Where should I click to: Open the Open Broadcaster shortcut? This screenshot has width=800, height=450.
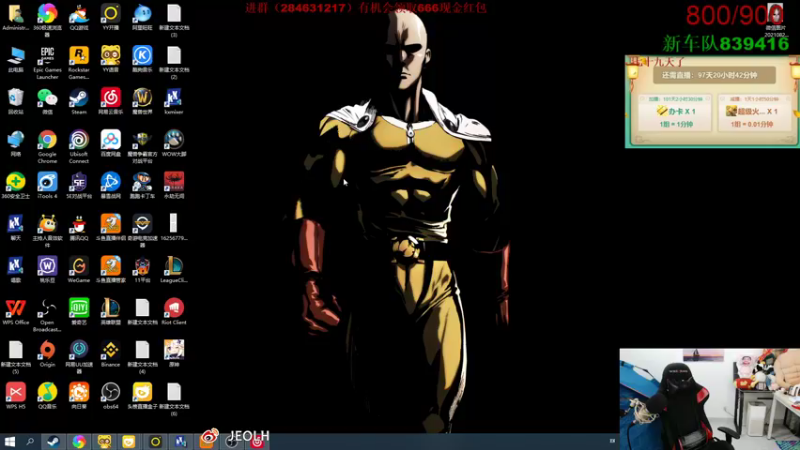[47, 315]
